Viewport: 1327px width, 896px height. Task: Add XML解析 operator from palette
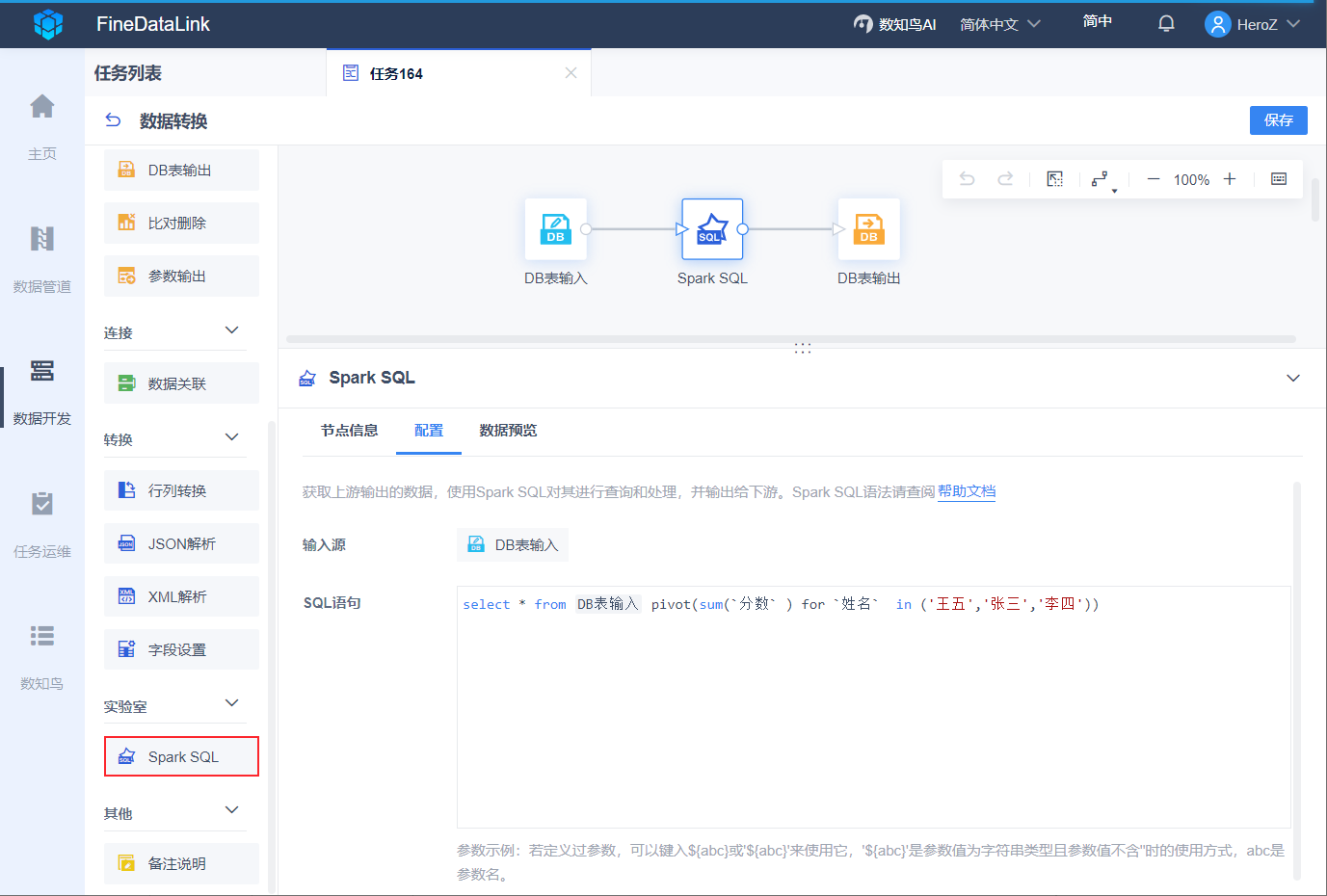(x=181, y=596)
